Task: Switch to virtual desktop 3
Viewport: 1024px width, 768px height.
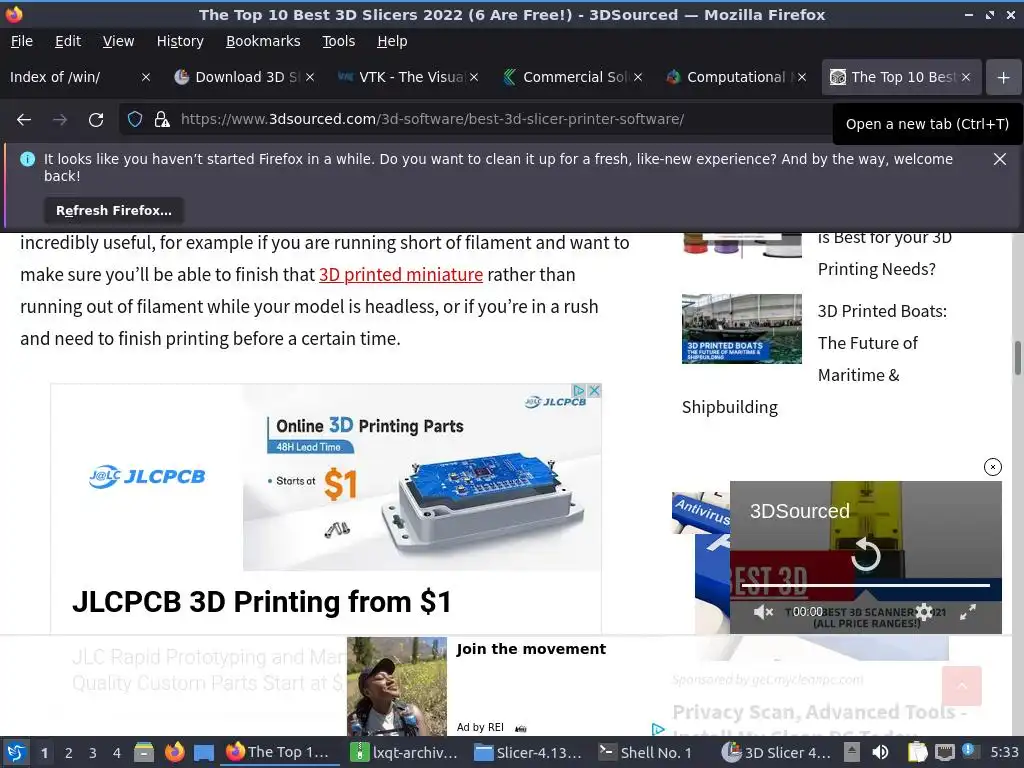Action: (x=93, y=753)
